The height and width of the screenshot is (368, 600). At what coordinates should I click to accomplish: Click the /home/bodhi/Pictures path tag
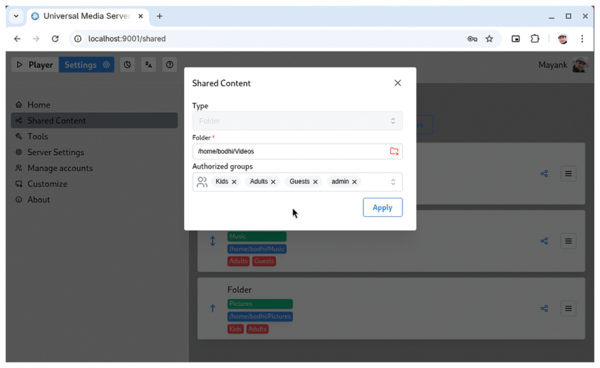tap(260, 316)
